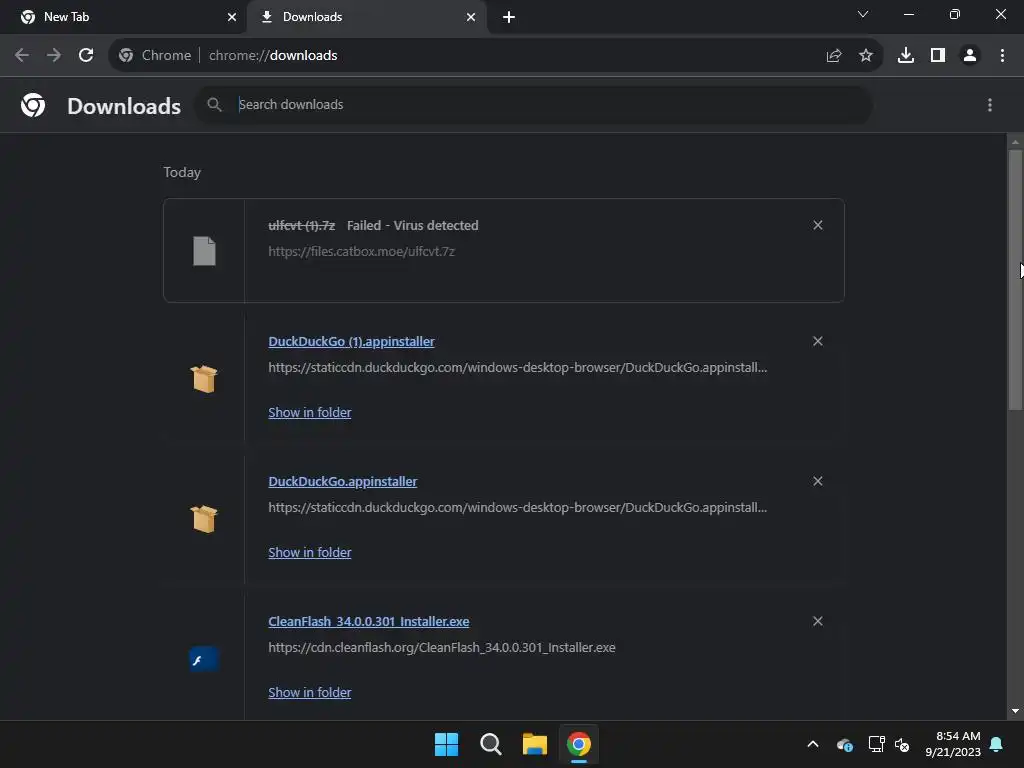Share this page icon in address bar
Screen dimensions: 1024x768
click(834, 56)
